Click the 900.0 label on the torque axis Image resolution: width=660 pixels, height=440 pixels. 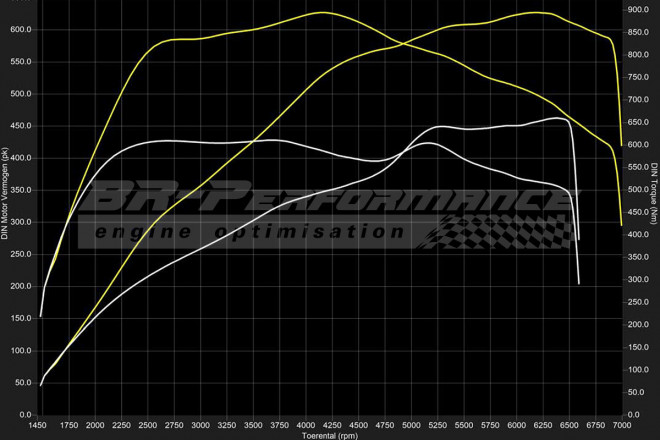click(x=638, y=9)
